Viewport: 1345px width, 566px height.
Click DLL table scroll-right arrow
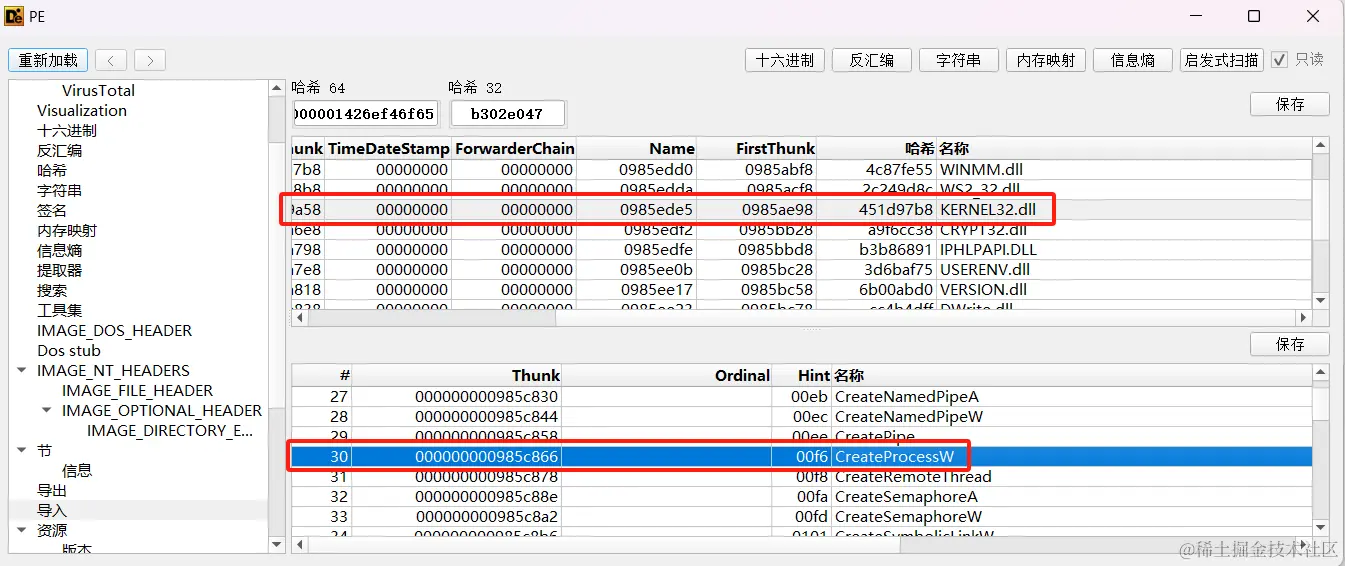[x=1303, y=318]
